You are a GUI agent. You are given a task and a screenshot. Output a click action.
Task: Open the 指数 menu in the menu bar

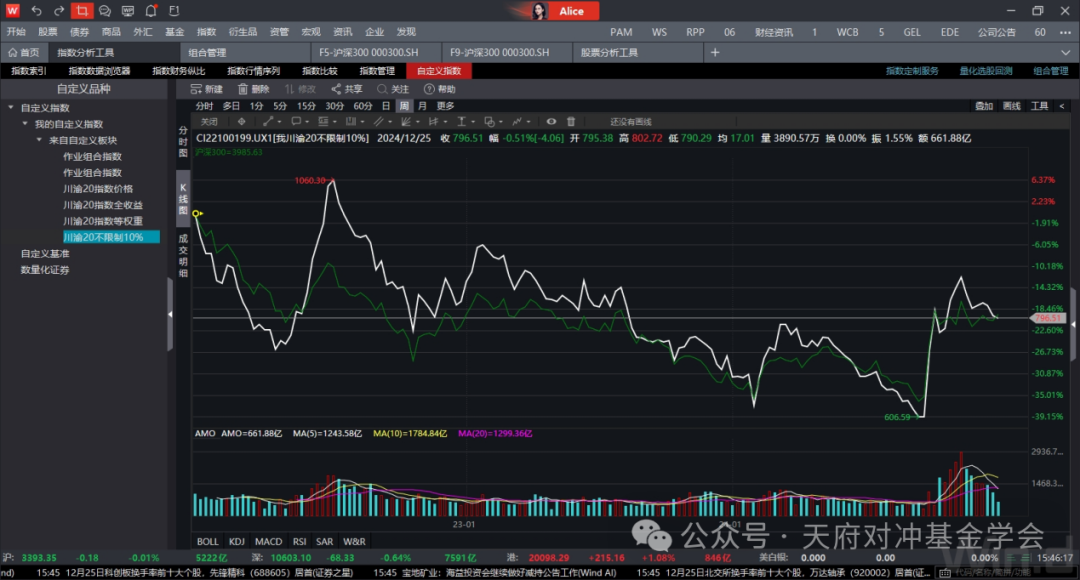[206, 32]
